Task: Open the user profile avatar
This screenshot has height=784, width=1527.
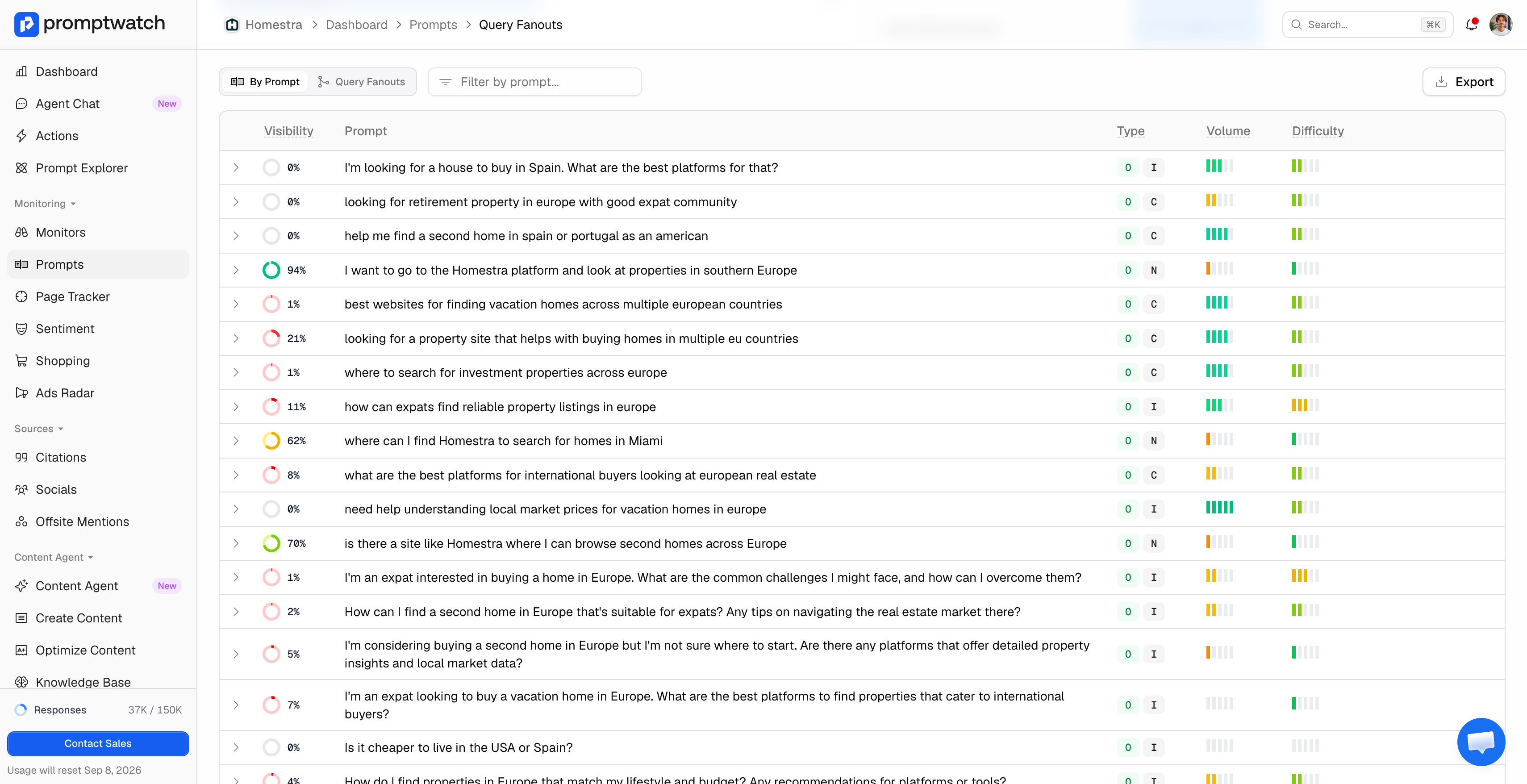Action: click(1500, 24)
